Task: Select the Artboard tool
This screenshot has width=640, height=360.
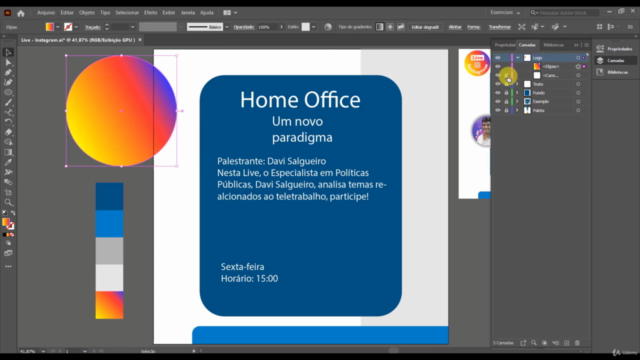Action: point(8,192)
